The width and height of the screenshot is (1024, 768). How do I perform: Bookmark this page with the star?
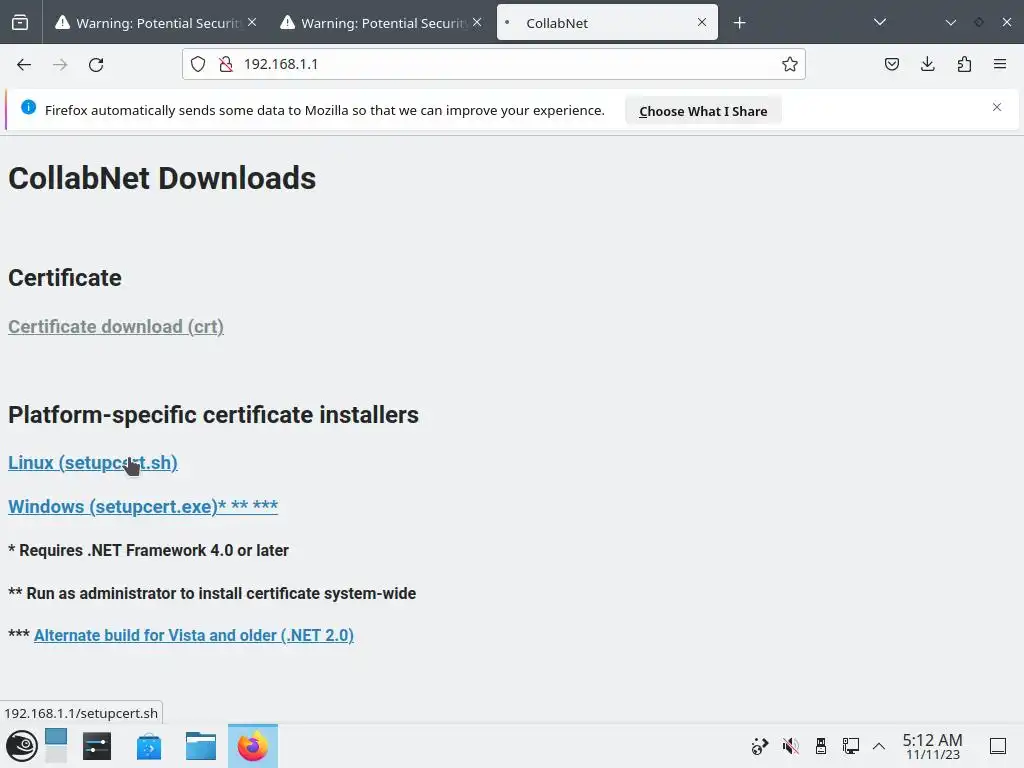point(790,64)
